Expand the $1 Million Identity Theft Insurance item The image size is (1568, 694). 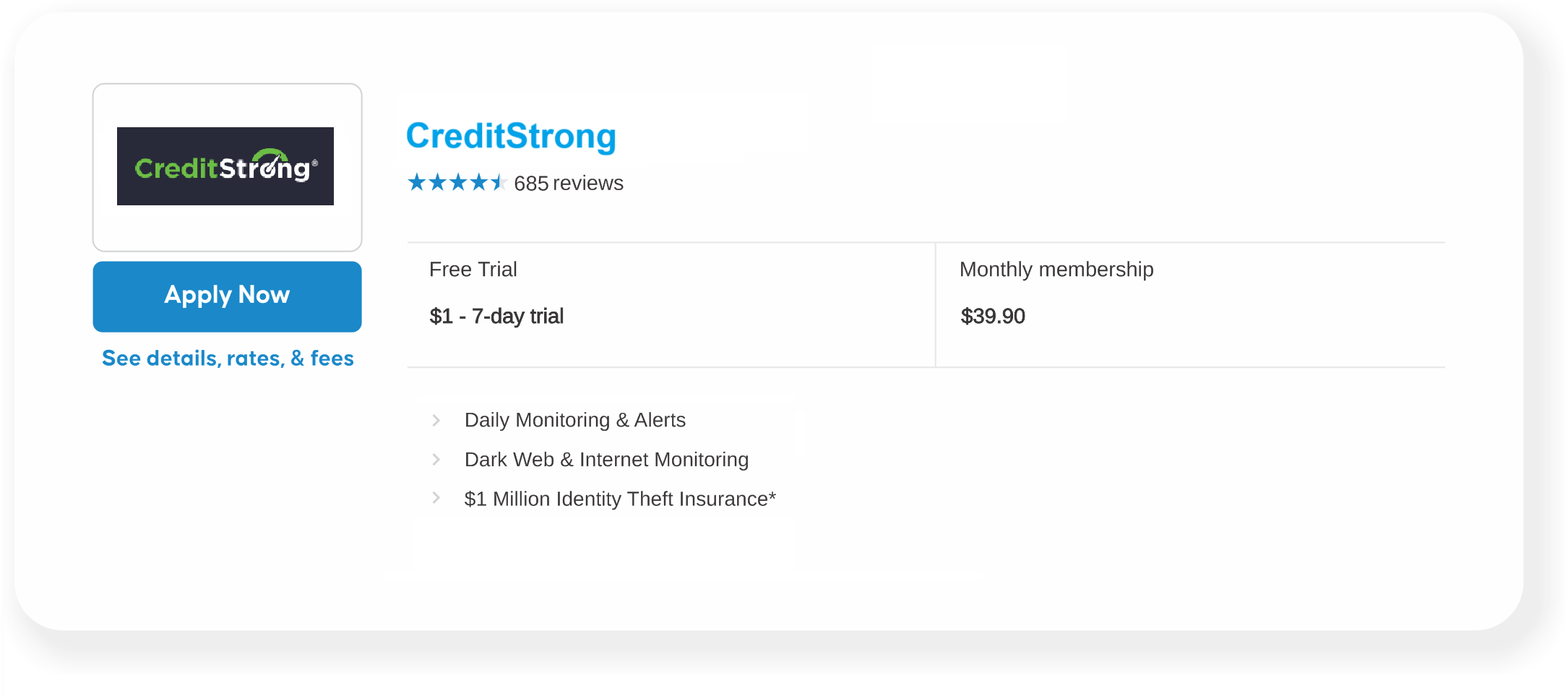point(619,498)
